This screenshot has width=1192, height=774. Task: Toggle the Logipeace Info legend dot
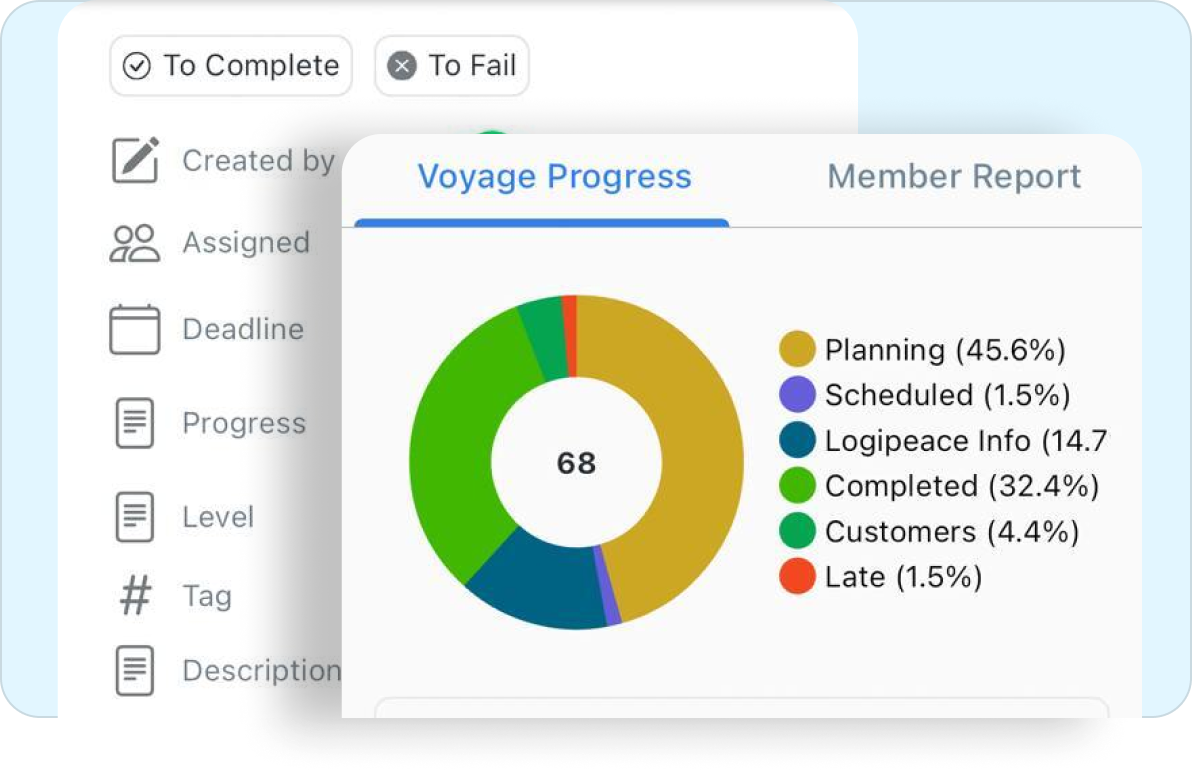click(797, 440)
